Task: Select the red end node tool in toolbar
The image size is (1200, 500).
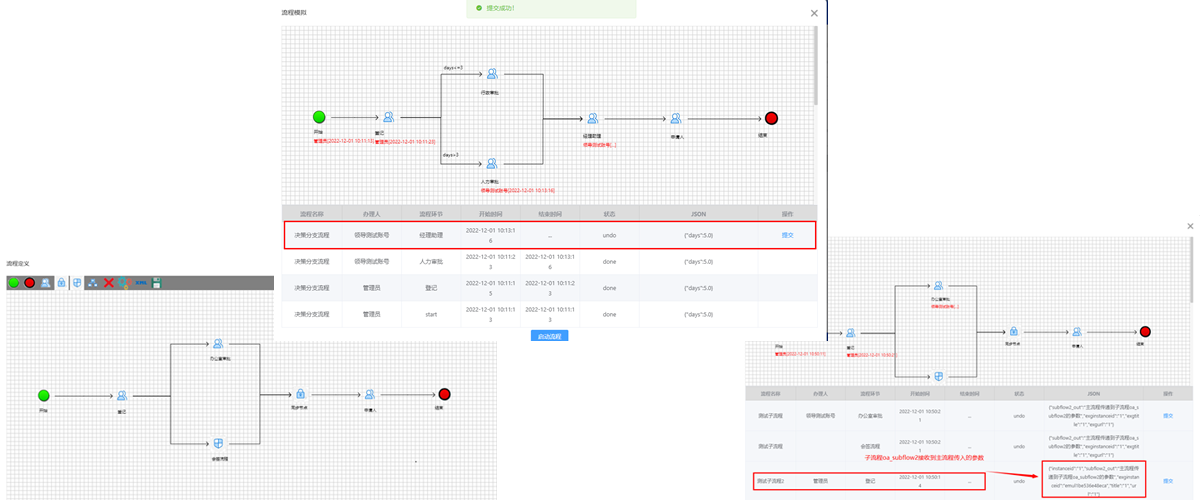Action: pyautogui.click(x=29, y=283)
